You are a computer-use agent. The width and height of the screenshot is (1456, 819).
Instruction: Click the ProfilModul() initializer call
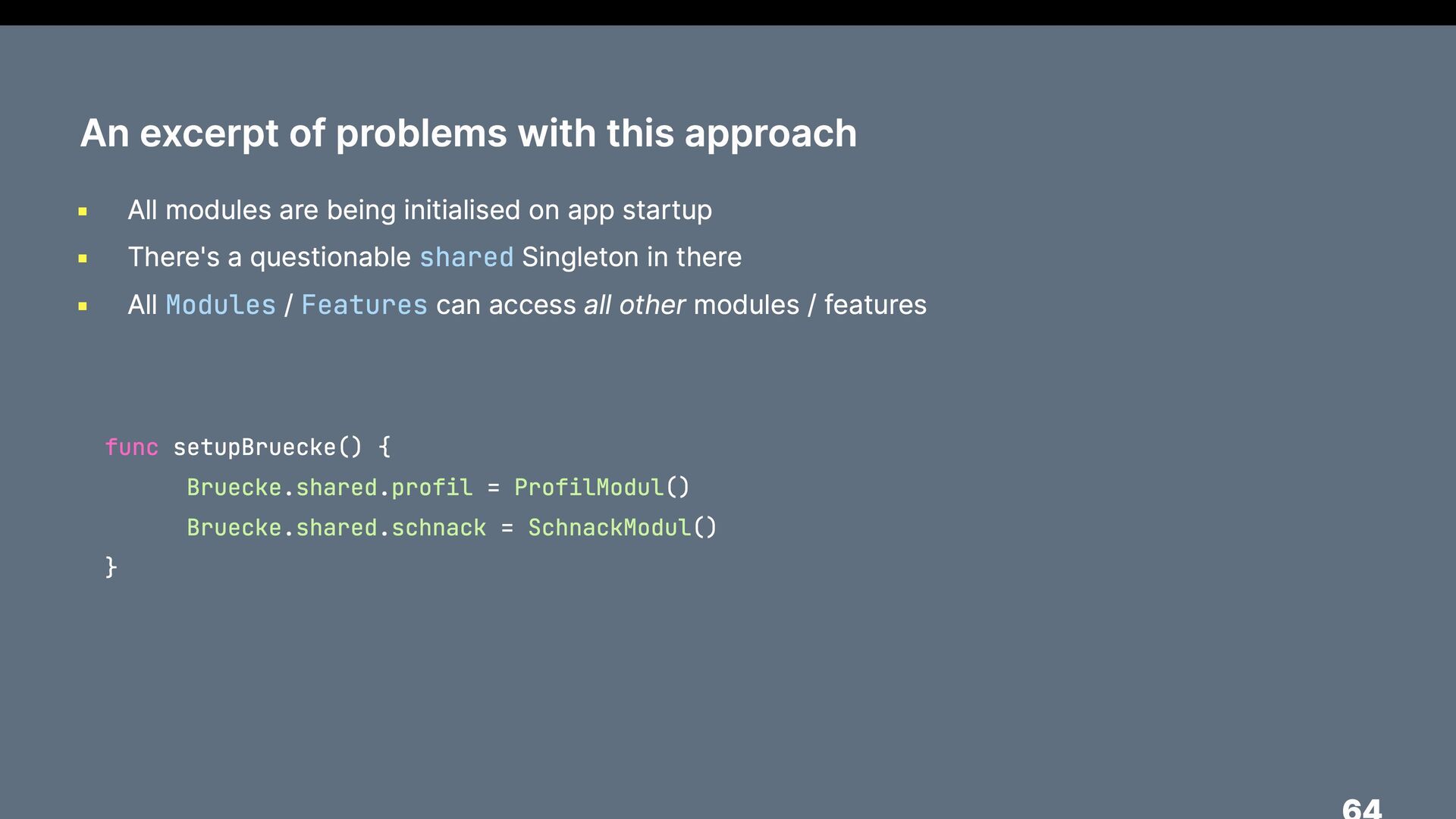point(602,488)
